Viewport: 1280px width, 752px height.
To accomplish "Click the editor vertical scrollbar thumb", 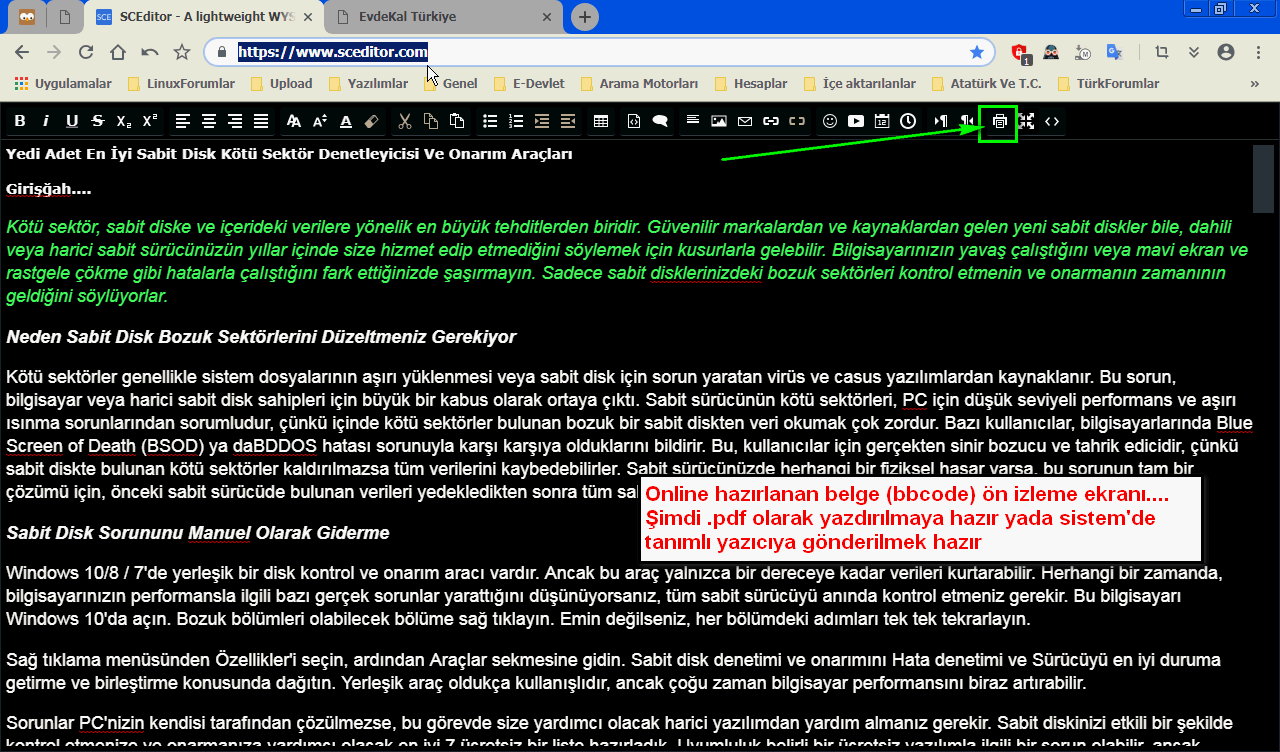I will click(1264, 177).
